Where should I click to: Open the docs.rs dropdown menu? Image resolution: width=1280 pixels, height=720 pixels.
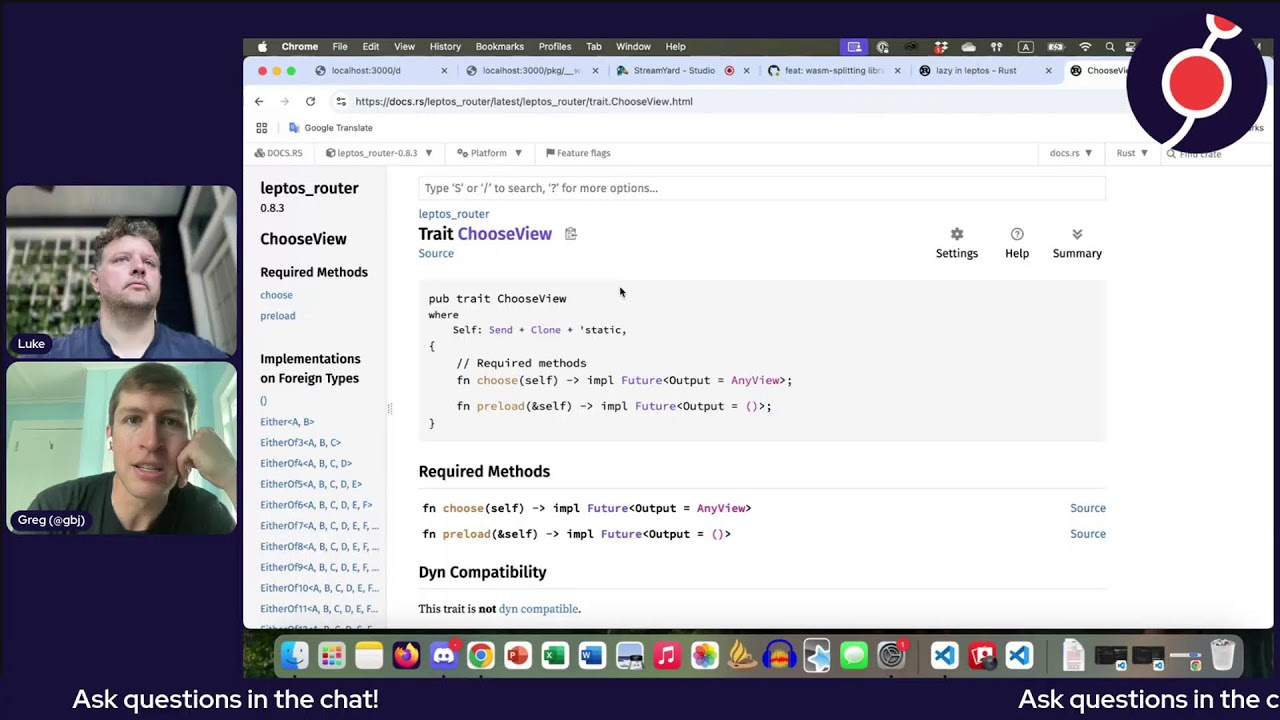[x=1071, y=153]
